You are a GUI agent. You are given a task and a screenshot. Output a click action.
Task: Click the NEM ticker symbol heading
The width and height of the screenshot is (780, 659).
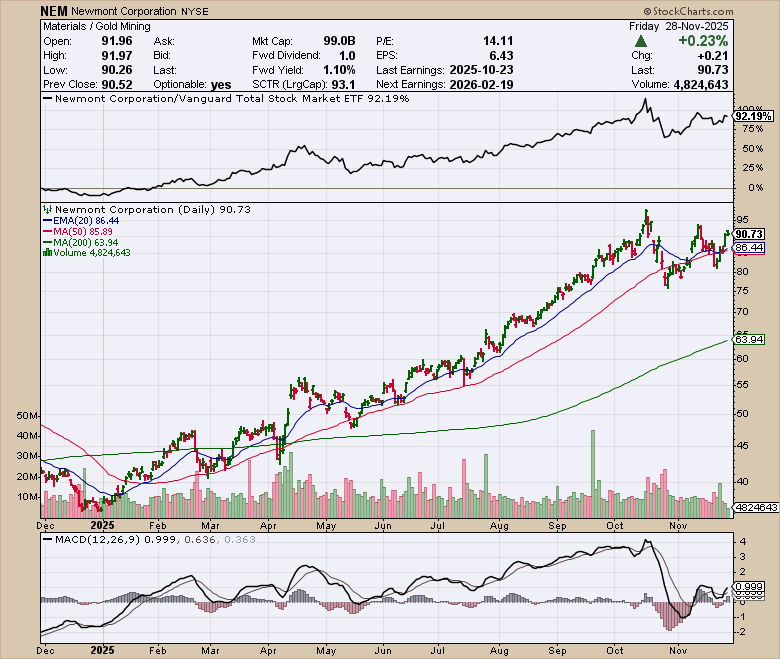(54, 11)
